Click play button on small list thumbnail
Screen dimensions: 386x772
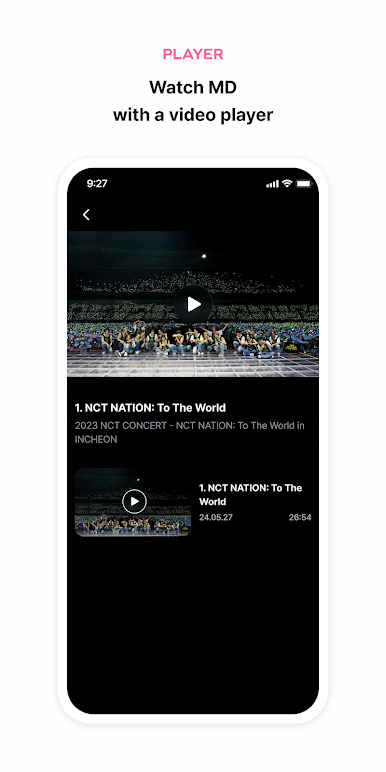pyautogui.click(x=134, y=502)
